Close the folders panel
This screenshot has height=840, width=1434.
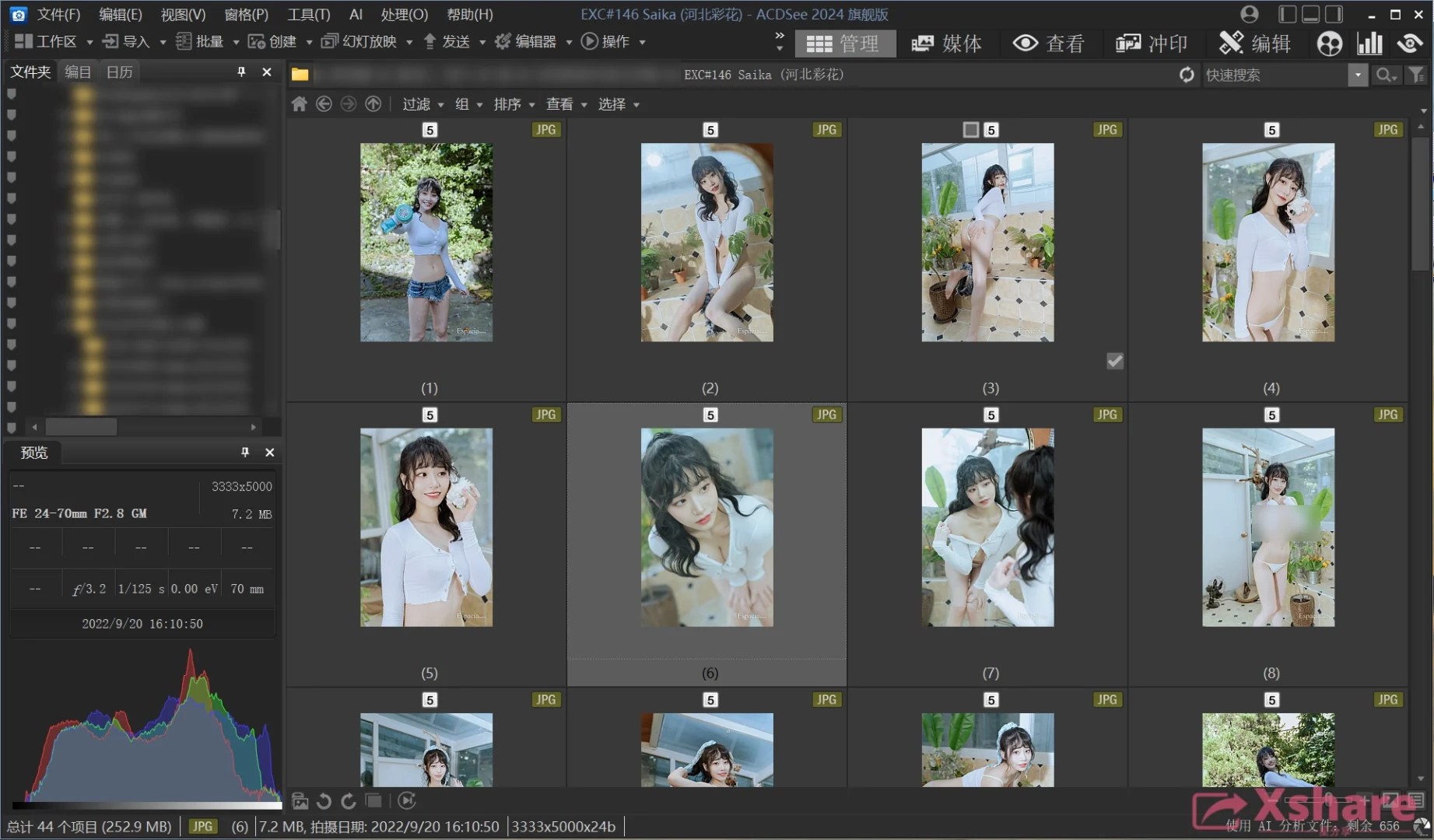pyautogui.click(x=267, y=72)
